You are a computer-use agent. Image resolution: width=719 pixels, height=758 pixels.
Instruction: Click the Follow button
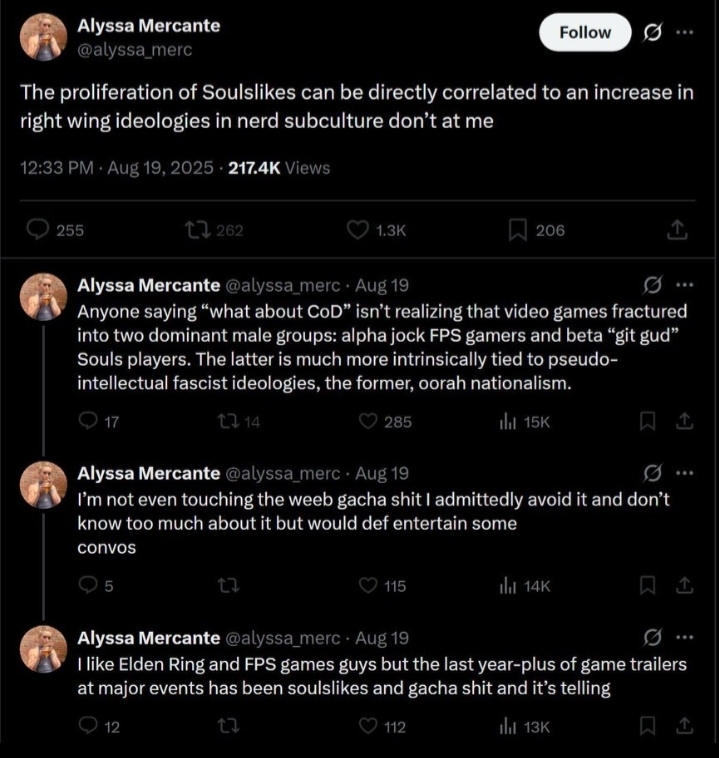coord(585,33)
